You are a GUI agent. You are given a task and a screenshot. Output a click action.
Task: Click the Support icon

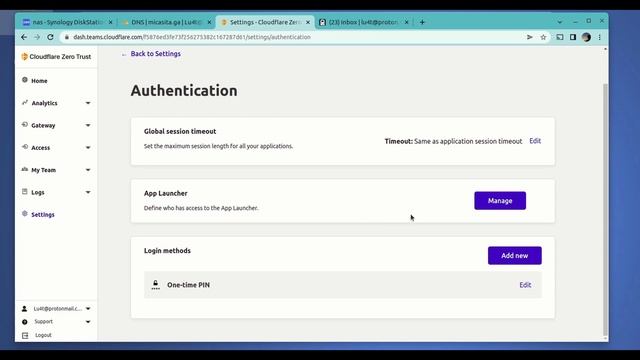(x=24, y=322)
